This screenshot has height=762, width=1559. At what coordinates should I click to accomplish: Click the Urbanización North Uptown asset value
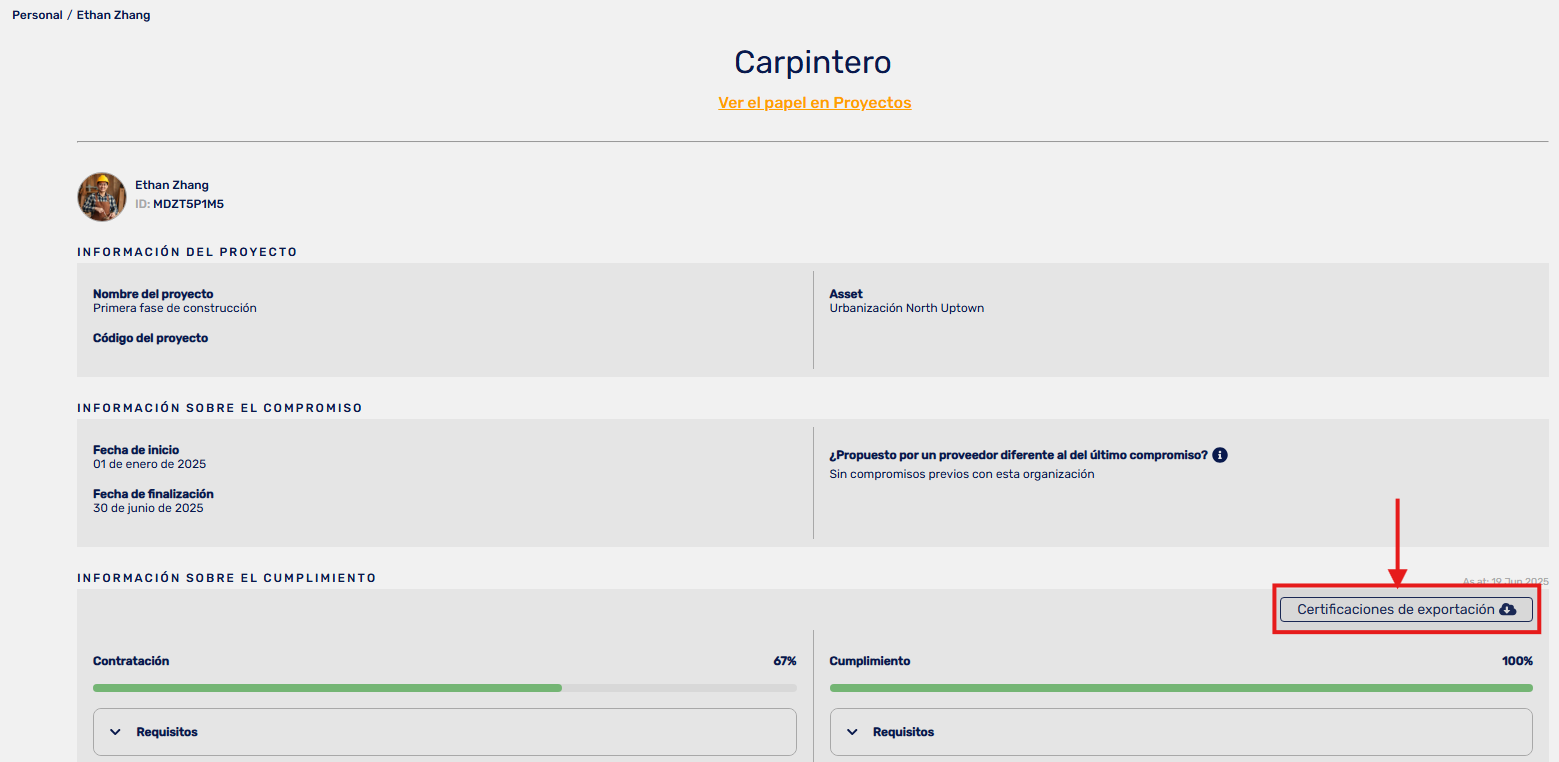[x=906, y=308]
